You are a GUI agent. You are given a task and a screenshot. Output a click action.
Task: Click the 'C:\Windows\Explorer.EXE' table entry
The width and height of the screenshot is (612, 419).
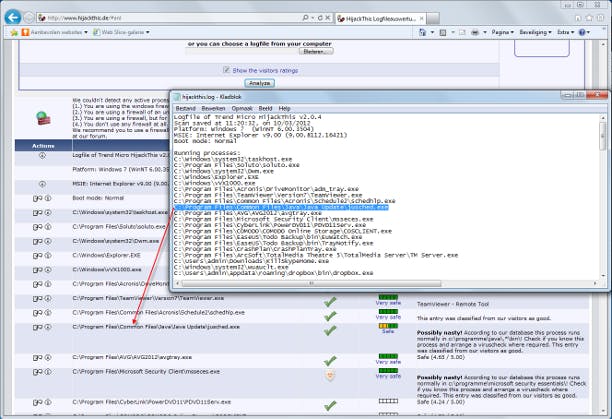tap(107, 256)
